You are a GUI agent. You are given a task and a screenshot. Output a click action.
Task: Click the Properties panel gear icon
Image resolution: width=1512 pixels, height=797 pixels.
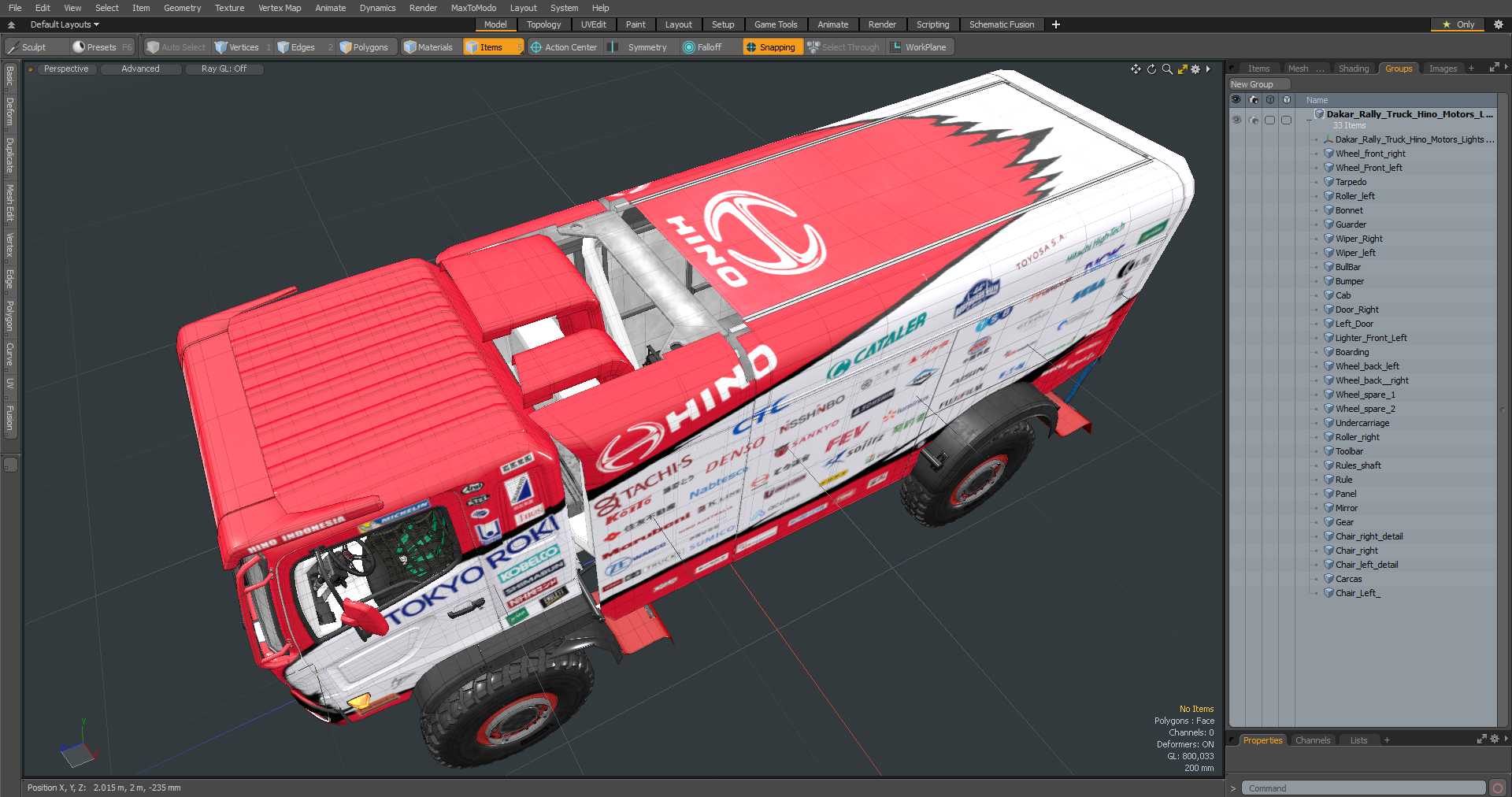(1494, 739)
